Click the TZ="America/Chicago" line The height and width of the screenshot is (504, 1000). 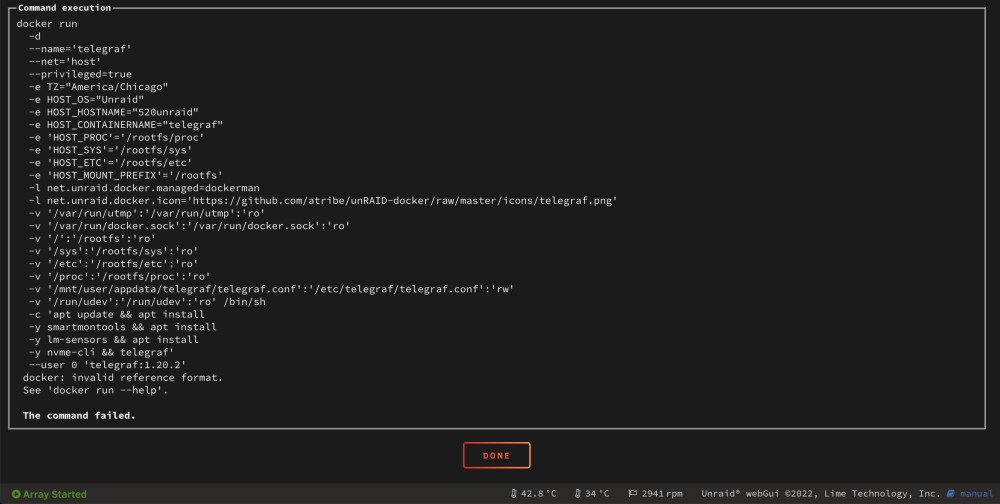(x=98, y=87)
